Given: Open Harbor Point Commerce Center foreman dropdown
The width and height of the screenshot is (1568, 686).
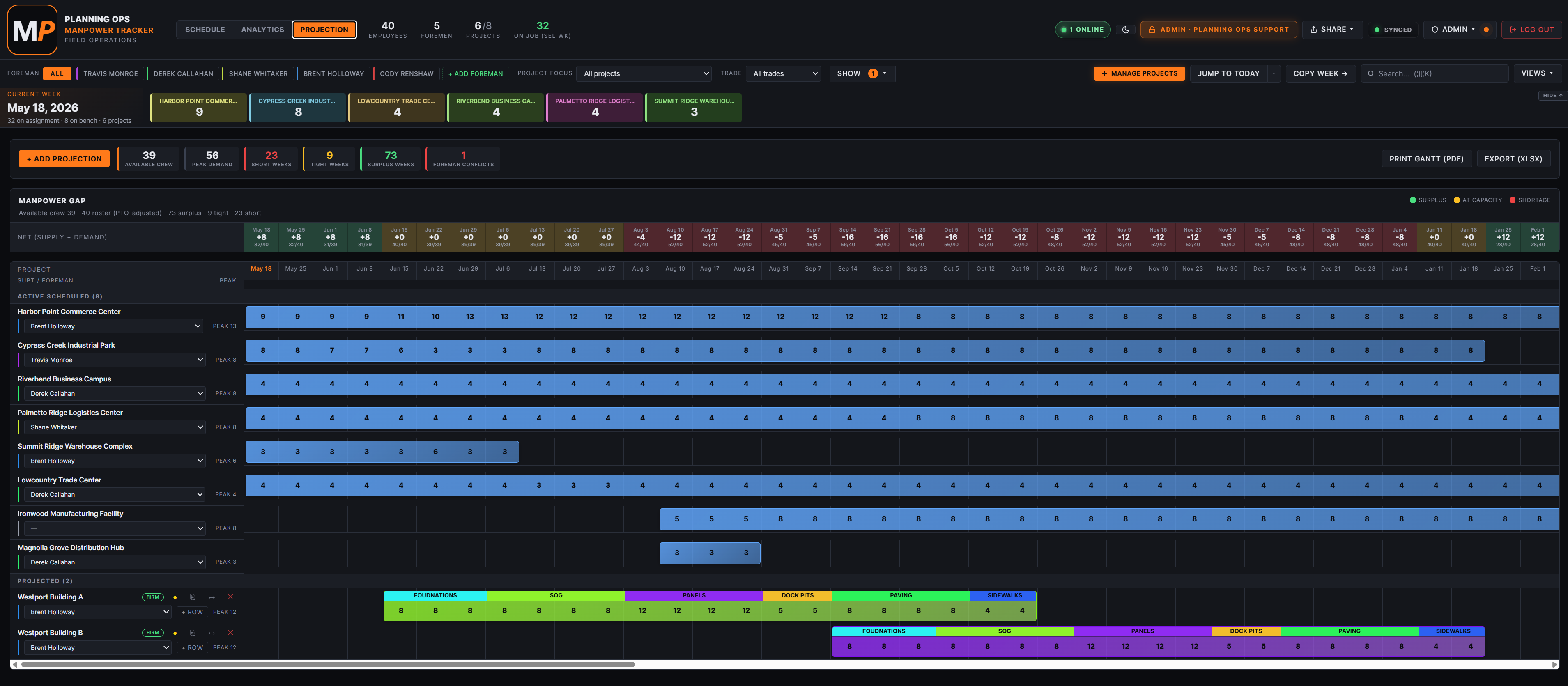Looking at the screenshot, I should tap(115, 326).
